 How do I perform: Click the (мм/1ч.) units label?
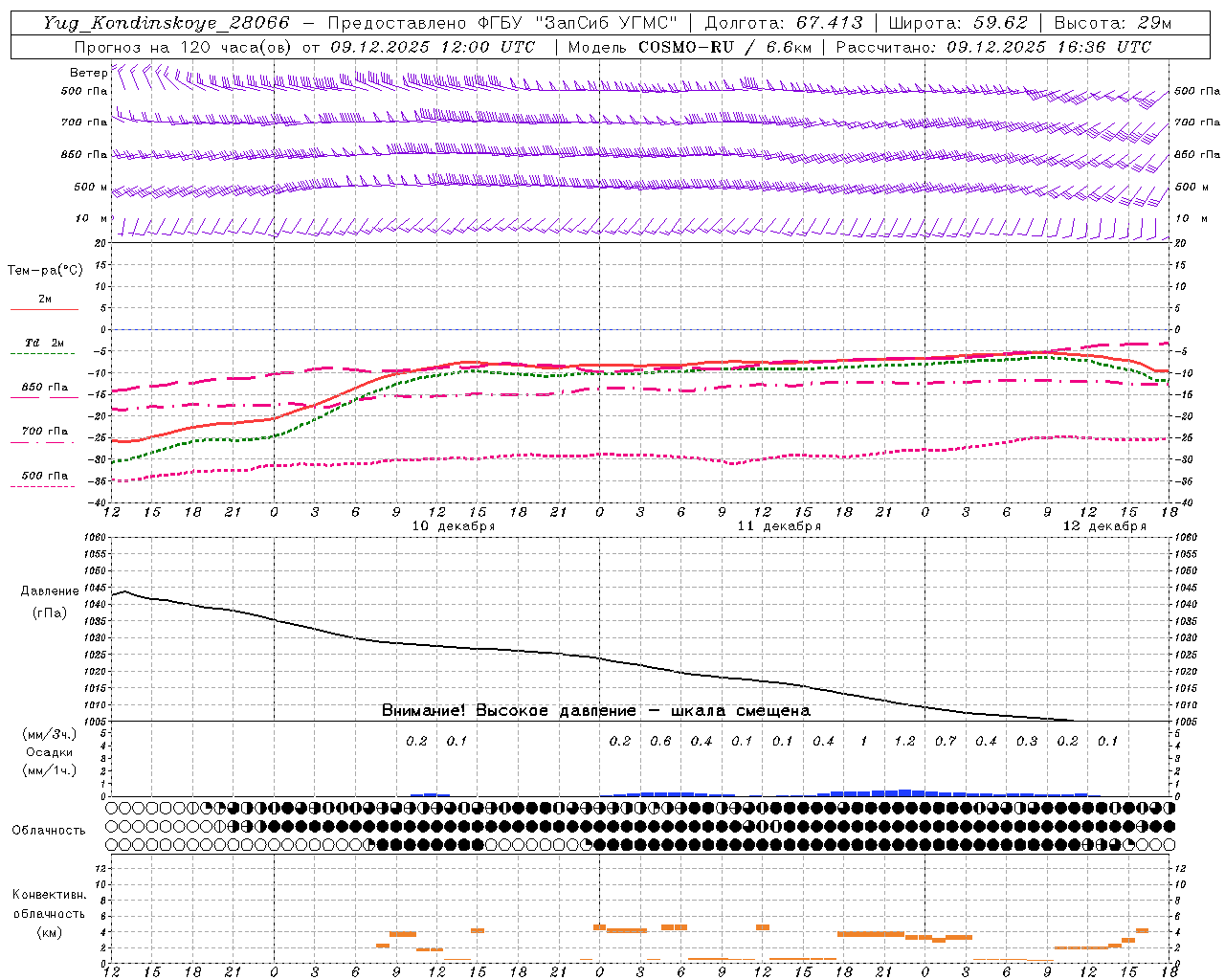pyautogui.click(x=49, y=770)
